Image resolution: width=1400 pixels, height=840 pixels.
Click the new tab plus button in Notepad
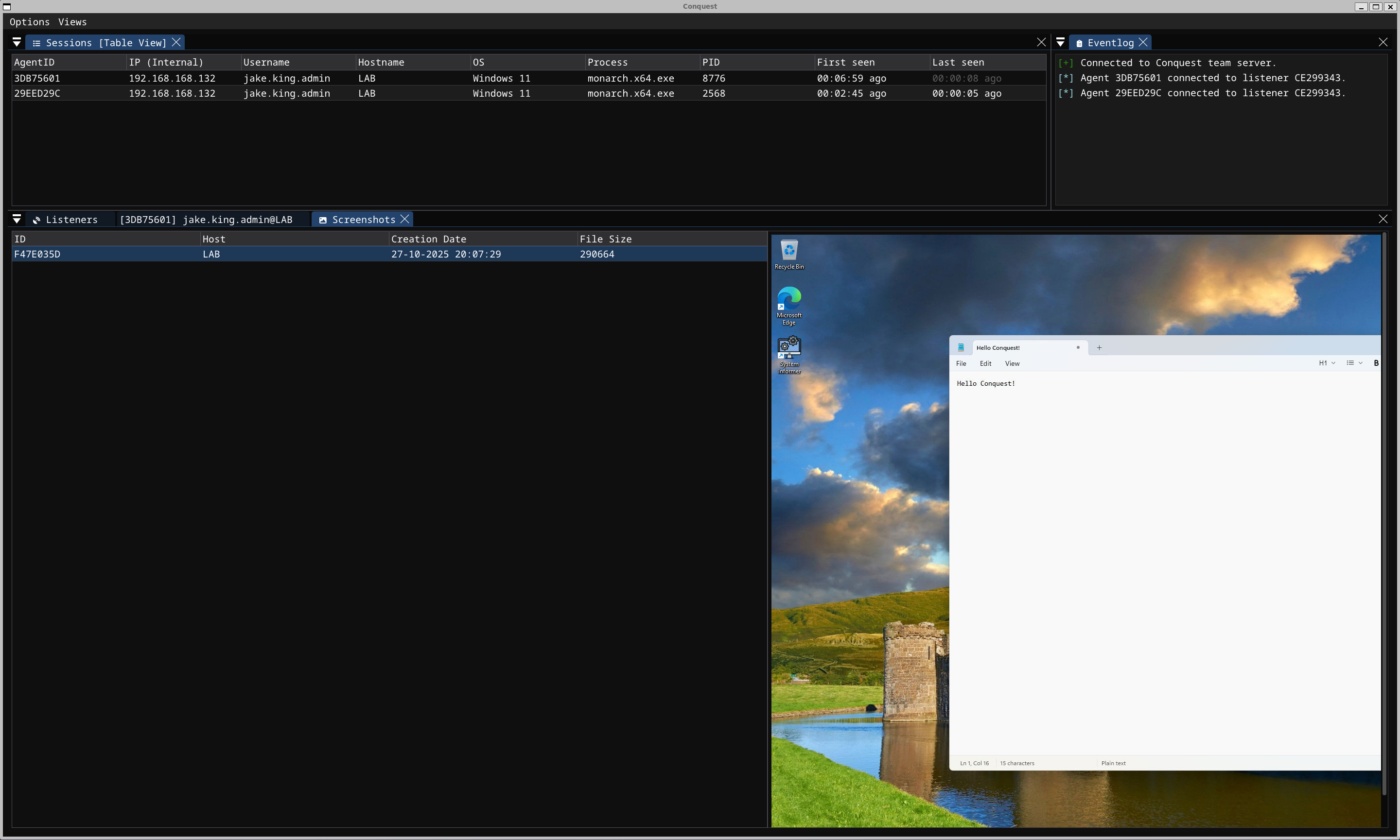pyautogui.click(x=1098, y=347)
